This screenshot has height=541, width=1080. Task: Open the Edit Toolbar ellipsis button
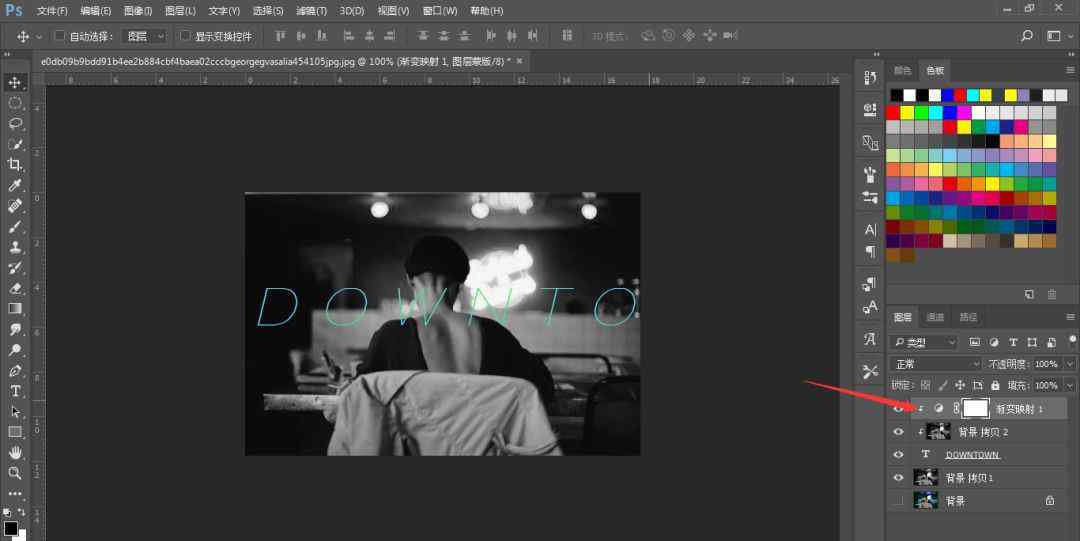click(14, 493)
